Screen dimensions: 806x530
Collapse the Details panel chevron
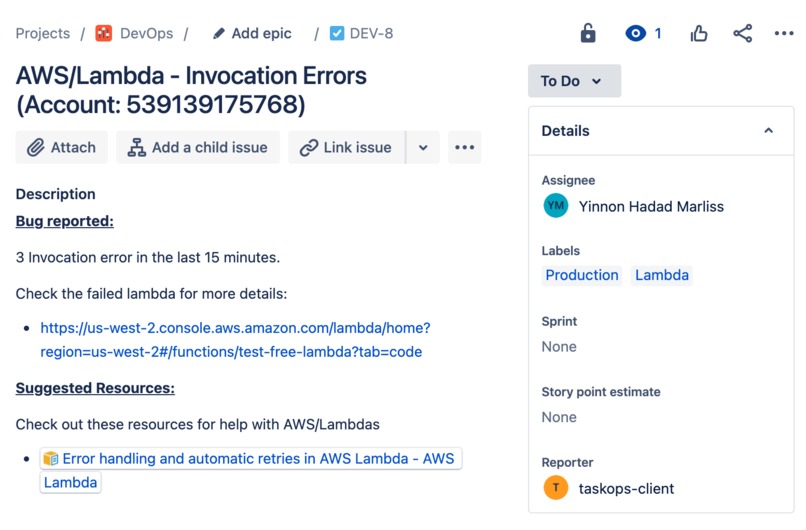point(768,131)
